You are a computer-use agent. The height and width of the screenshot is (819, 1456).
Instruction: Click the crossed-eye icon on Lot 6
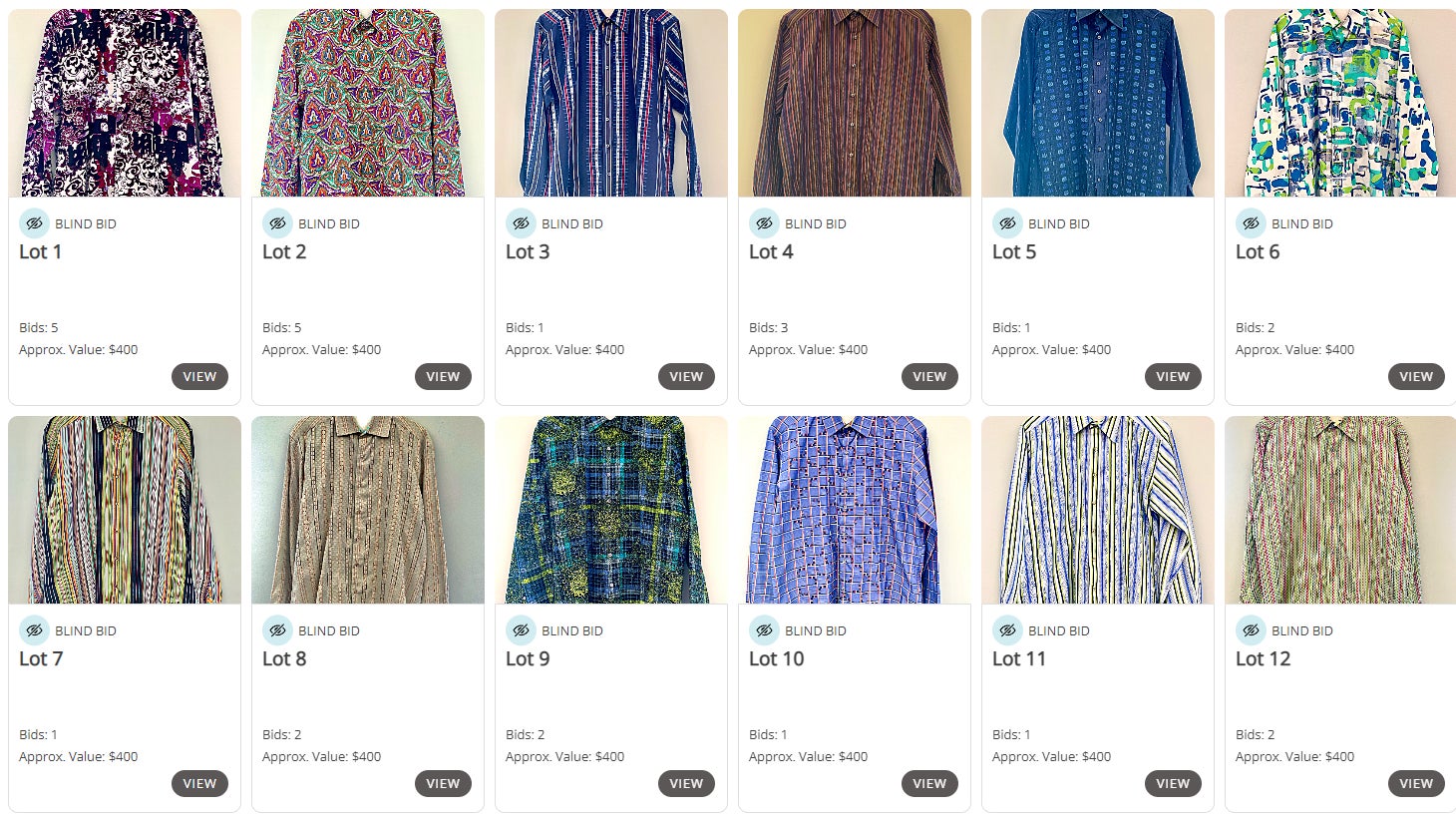[x=1251, y=223]
